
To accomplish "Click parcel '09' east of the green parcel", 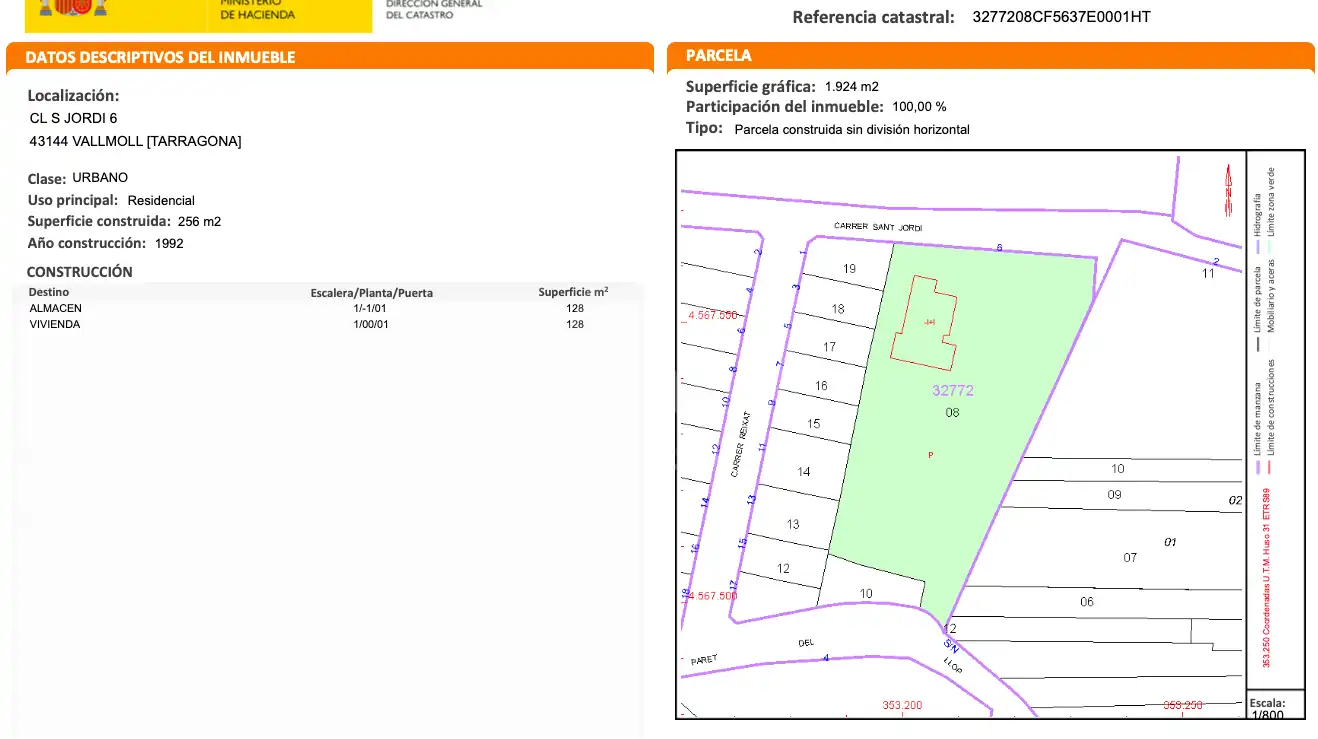I will pyautogui.click(x=1114, y=494).
